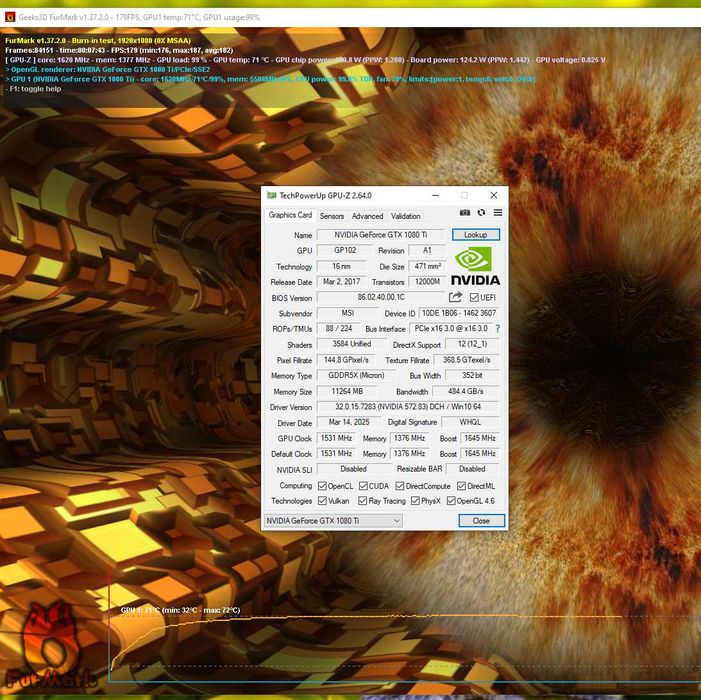
Task: Click the GPU-Z screenshot camera icon
Action: (465, 213)
